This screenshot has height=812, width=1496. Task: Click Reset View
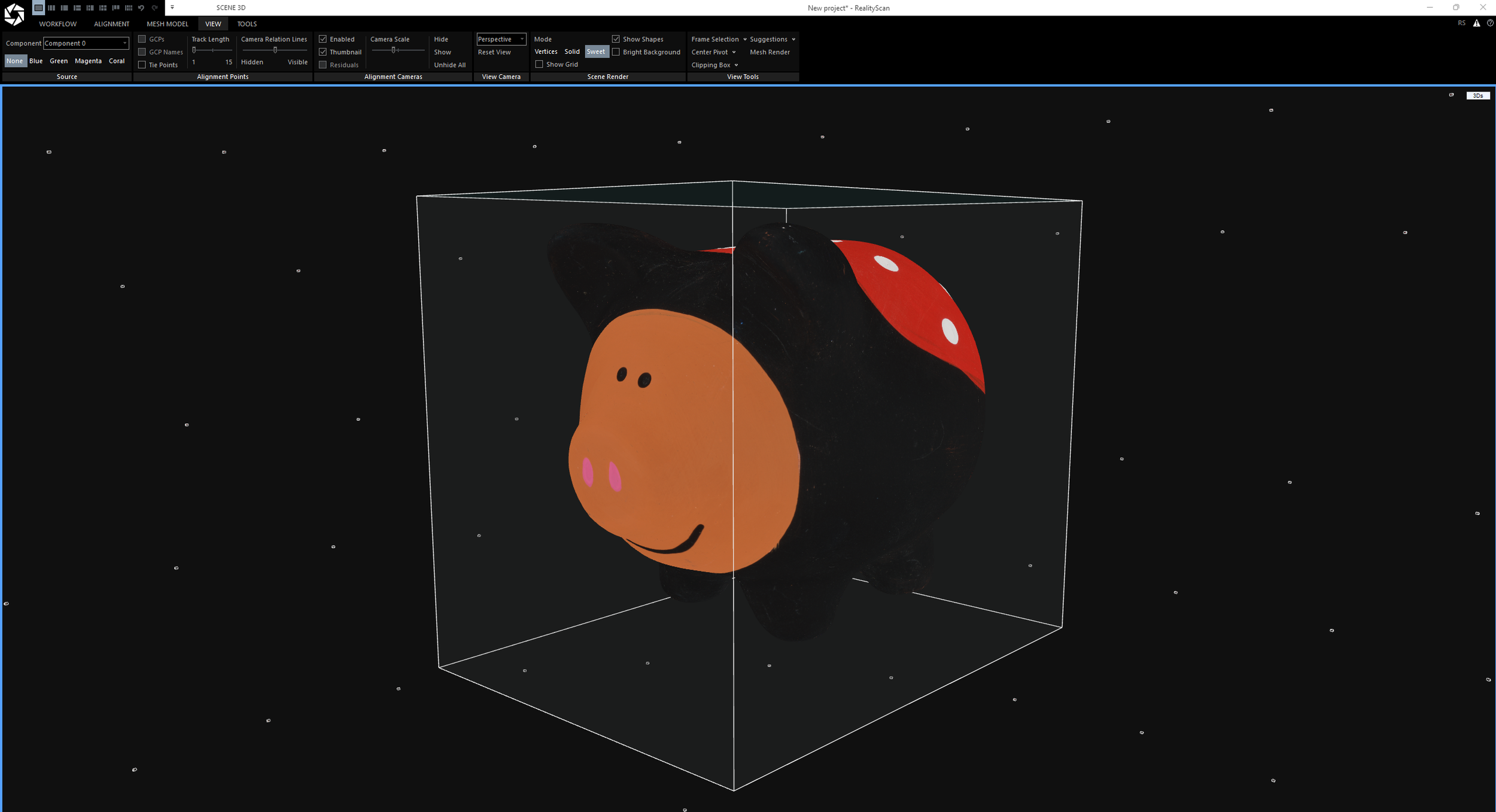pyautogui.click(x=494, y=52)
